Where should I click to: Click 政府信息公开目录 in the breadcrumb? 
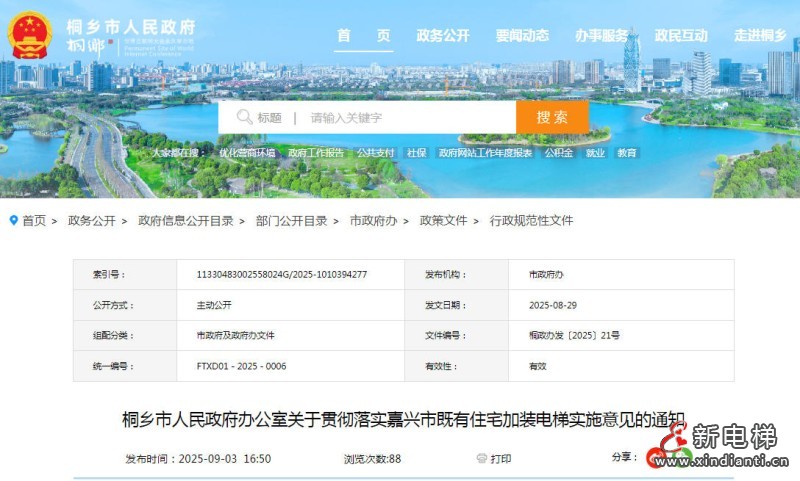click(185, 221)
